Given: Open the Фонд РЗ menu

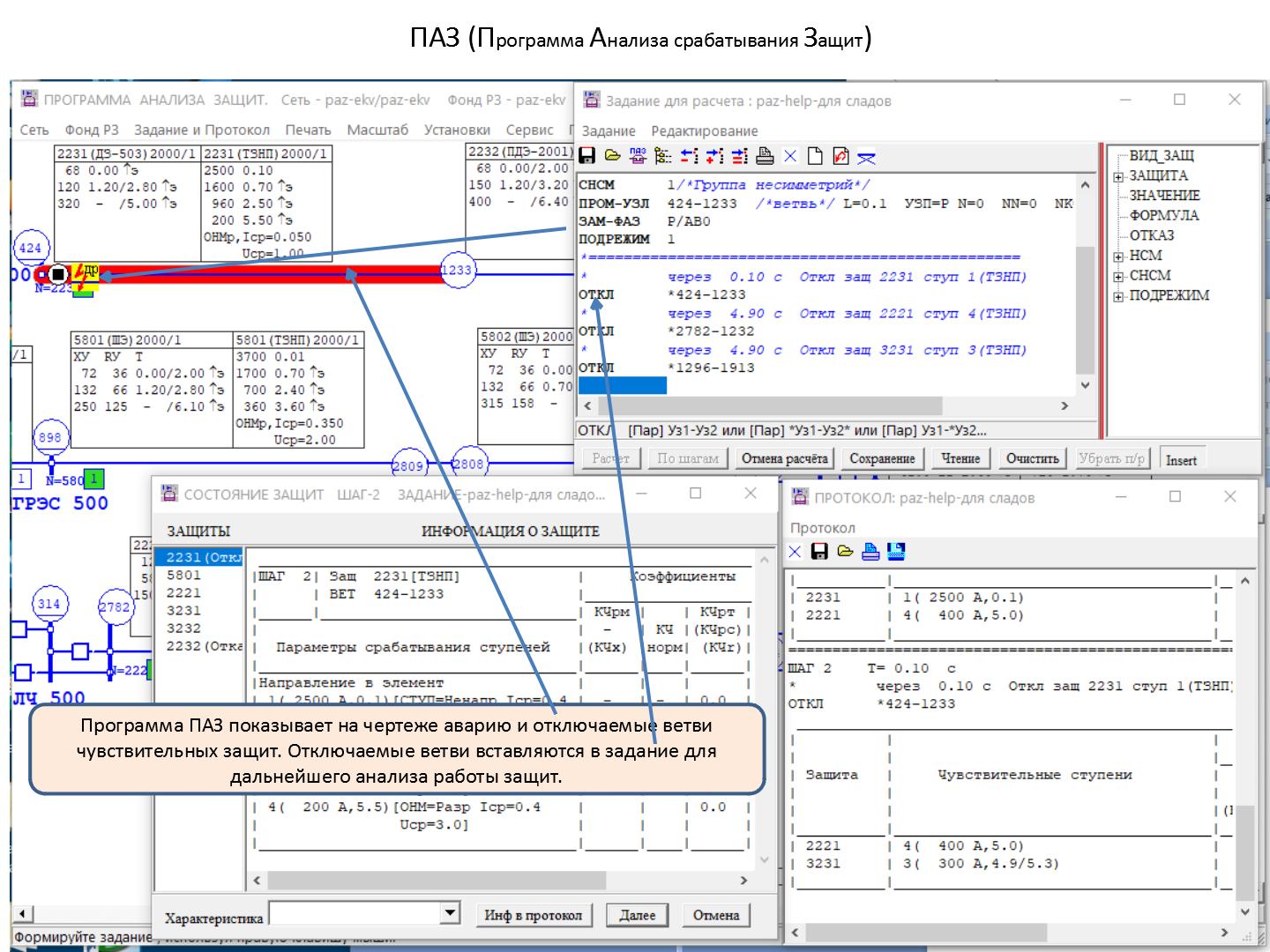Looking at the screenshot, I should coord(91,130).
